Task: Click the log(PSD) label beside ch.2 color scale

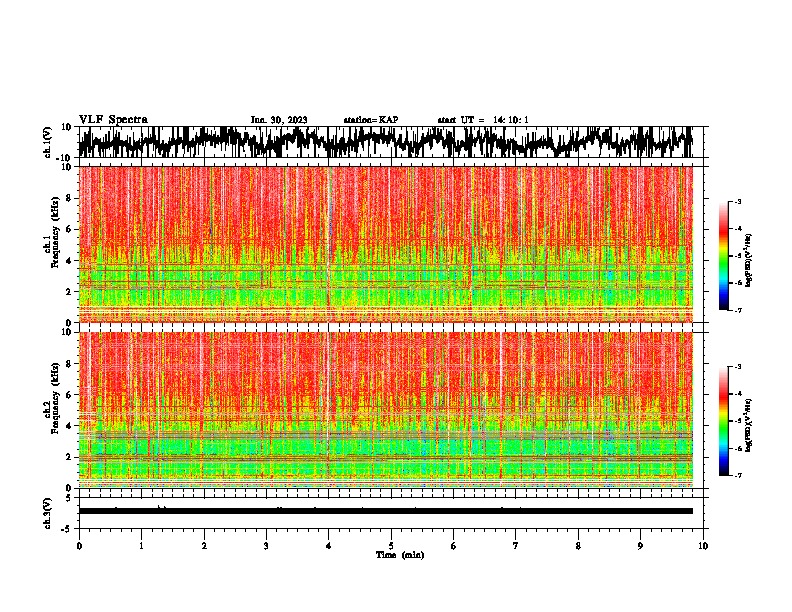Action: coord(749,426)
